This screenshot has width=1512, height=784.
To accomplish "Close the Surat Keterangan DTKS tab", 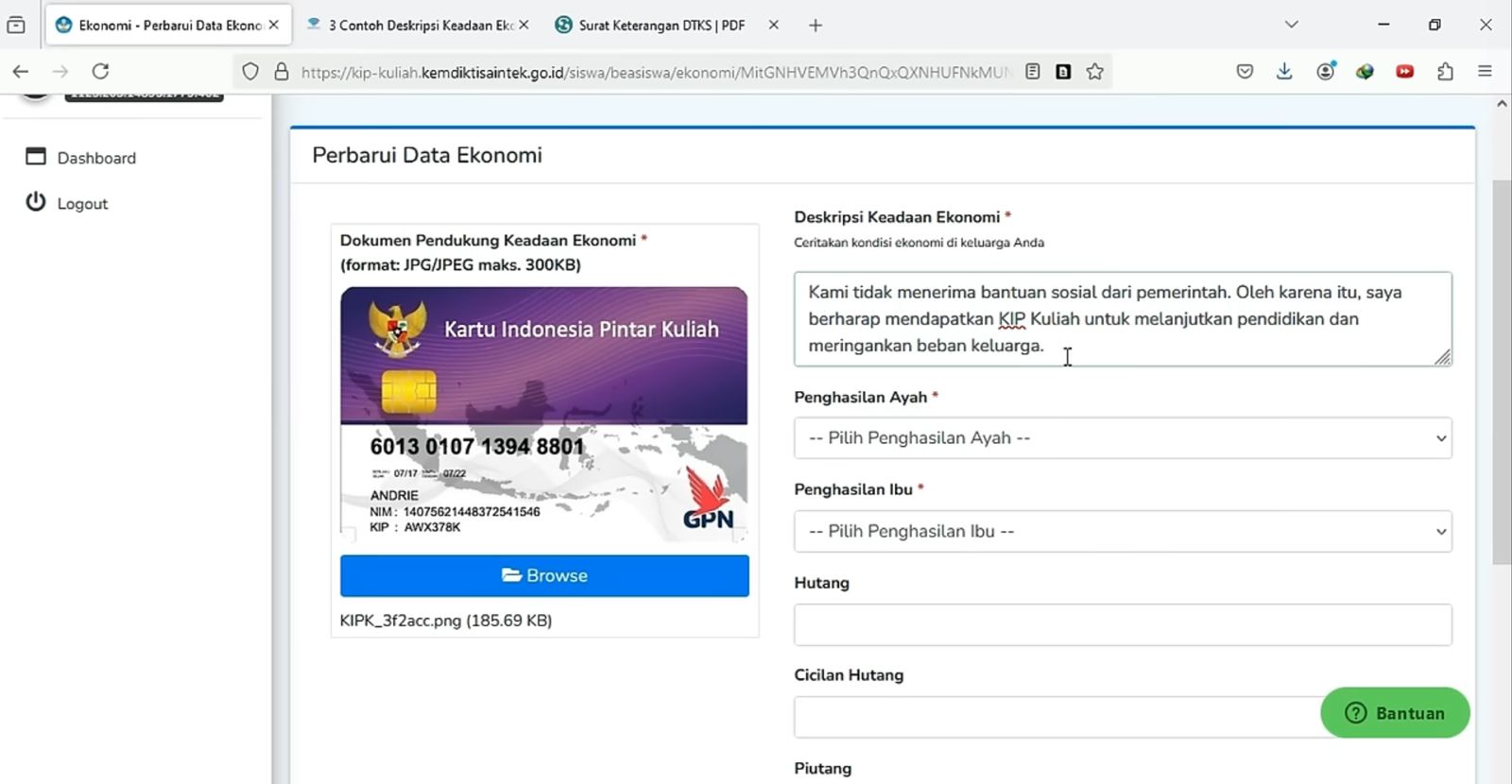I will click(773, 26).
